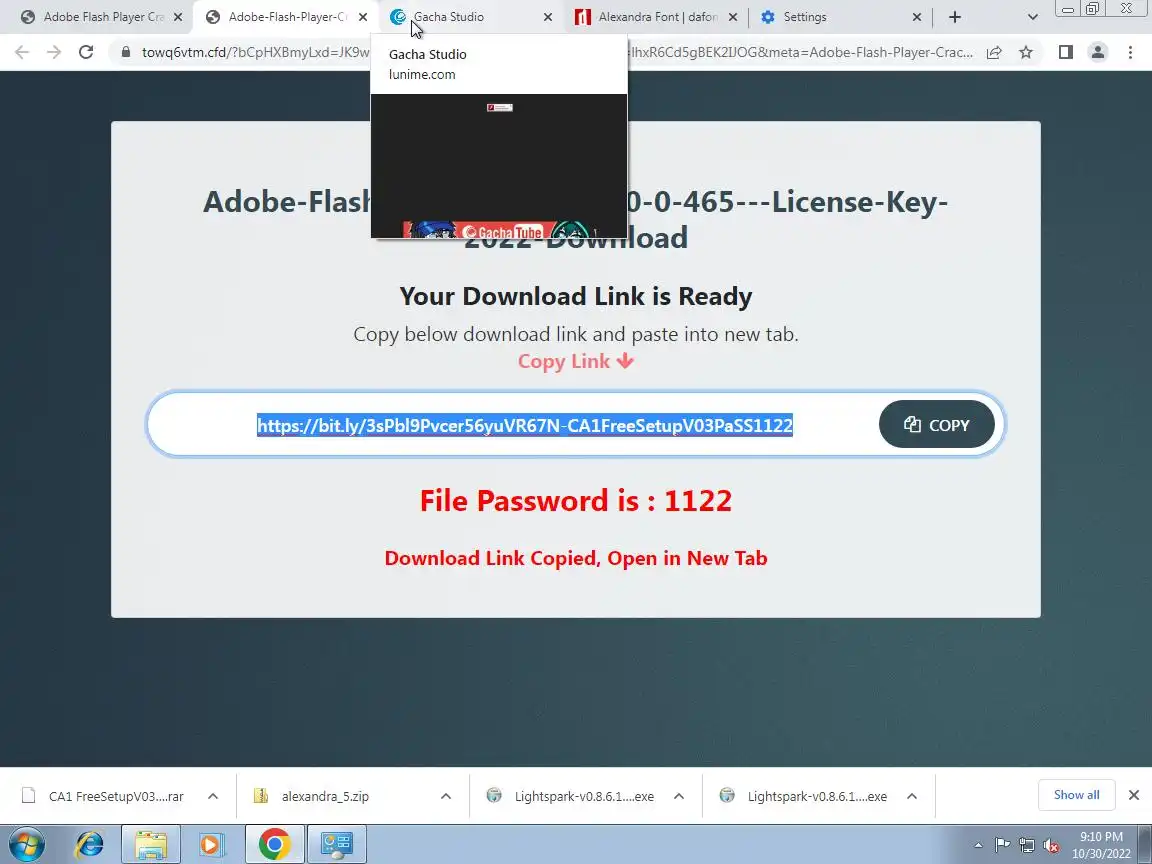Close the Gacha Studio tab
1152x864 pixels.
point(547,17)
